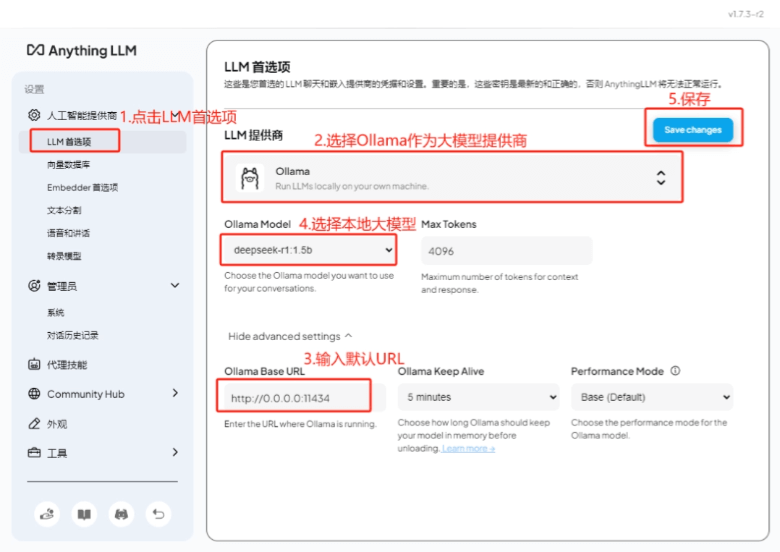
Task: Click the Community Hub label
Action: tap(86, 394)
